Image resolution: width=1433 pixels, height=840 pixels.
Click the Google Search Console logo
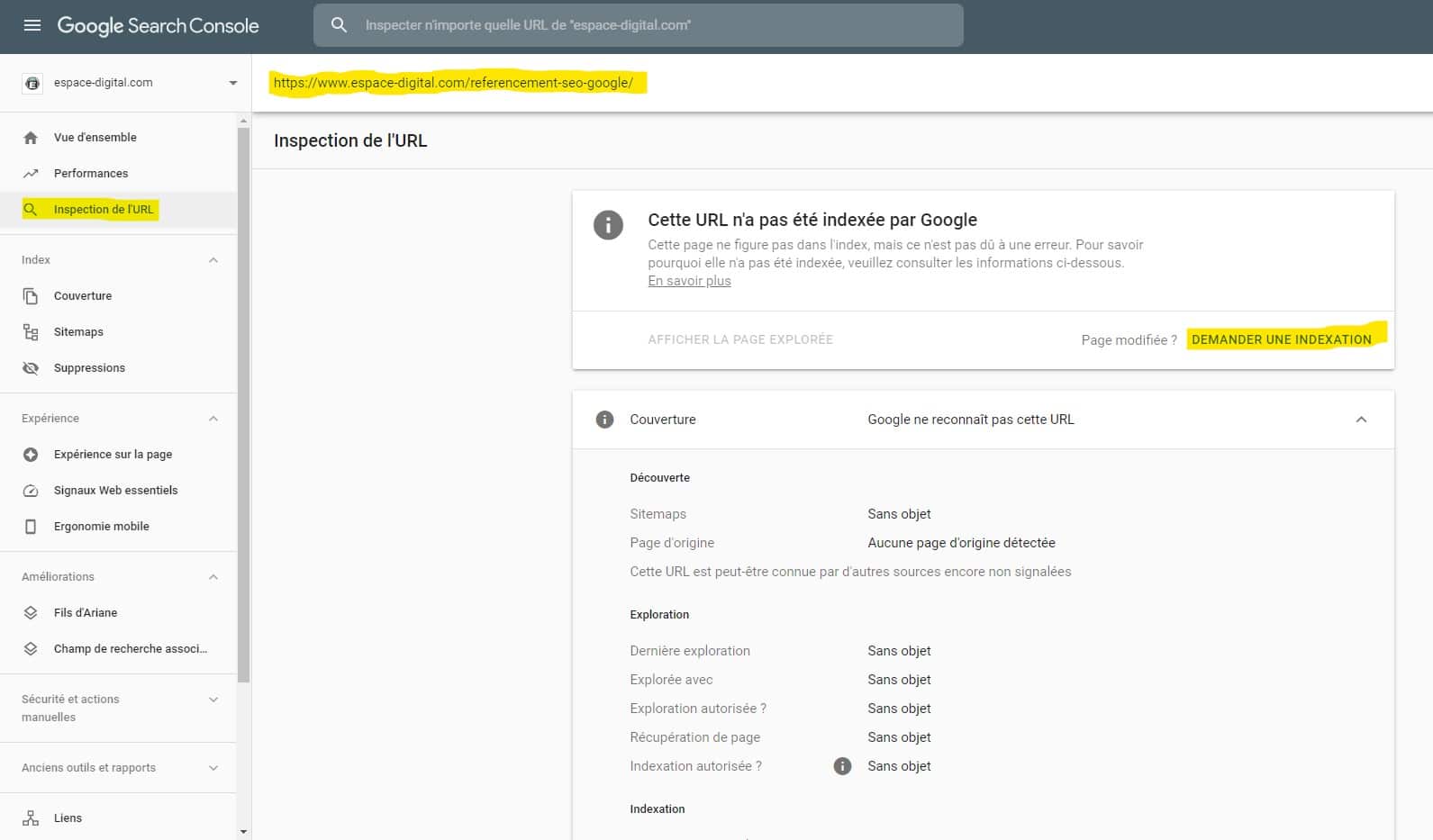[158, 25]
